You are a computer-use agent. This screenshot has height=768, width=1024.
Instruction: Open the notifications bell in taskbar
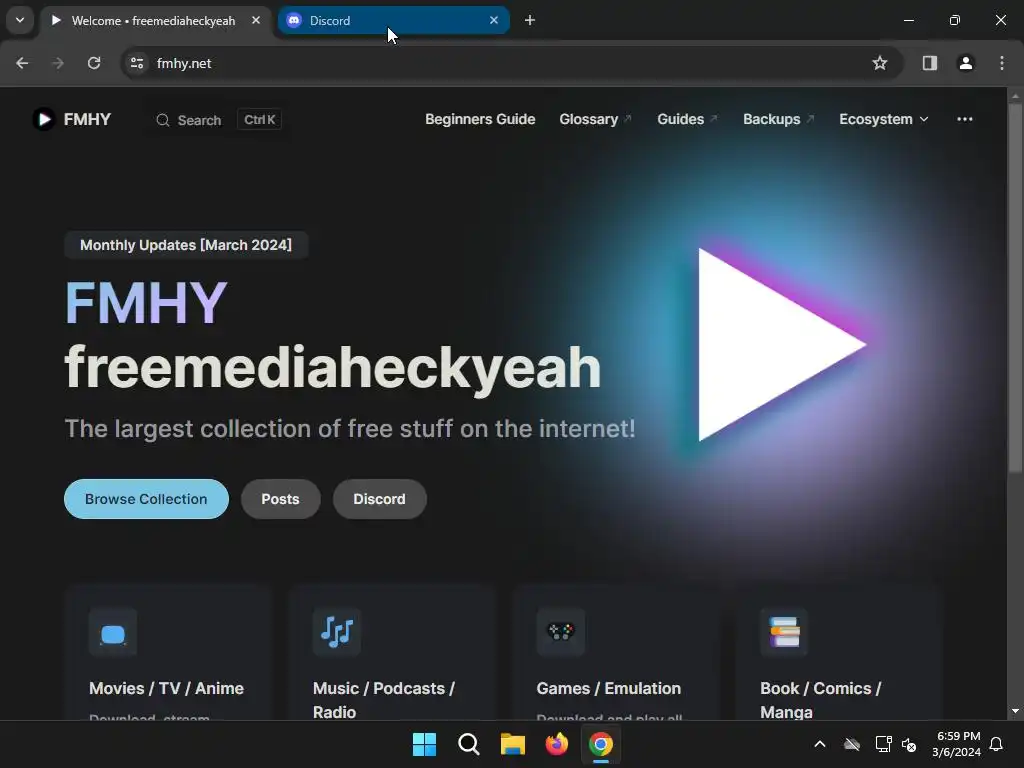[x=996, y=744]
